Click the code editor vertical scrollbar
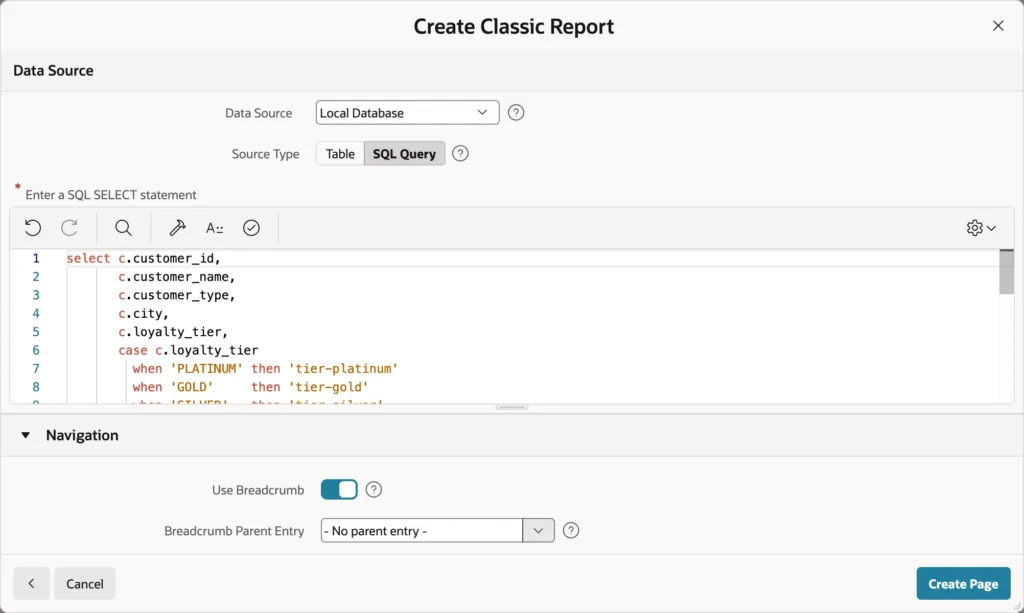The height and width of the screenshot is (613, 1024). (x=1007, y=272)
